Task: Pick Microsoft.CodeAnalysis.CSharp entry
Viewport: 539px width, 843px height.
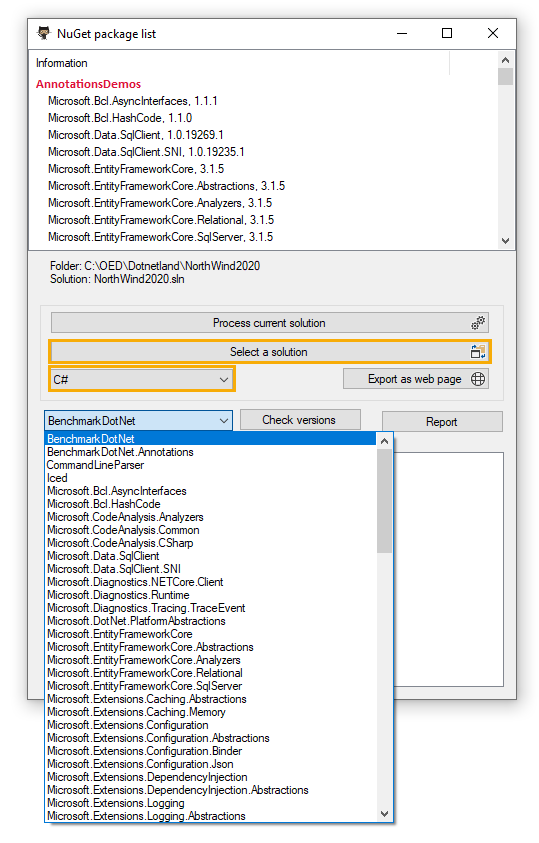Action: (211, 543)
